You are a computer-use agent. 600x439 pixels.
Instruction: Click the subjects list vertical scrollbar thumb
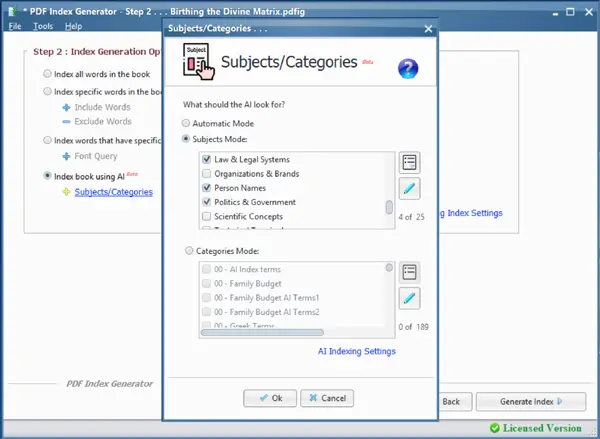(x=389, y=207)
